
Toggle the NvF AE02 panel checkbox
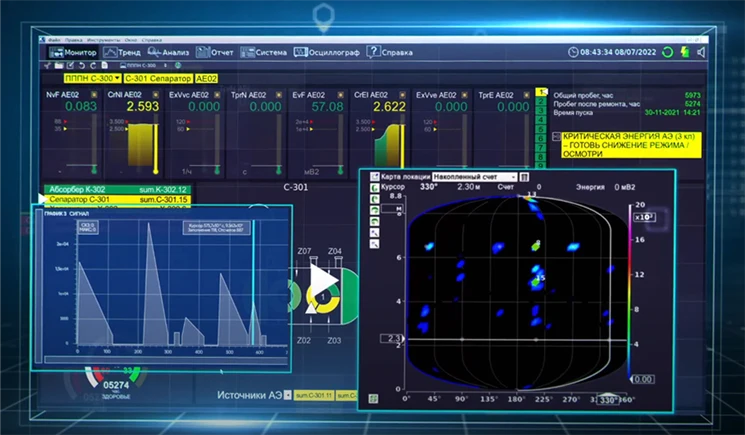pyautogui.click(x=94, y=95)
